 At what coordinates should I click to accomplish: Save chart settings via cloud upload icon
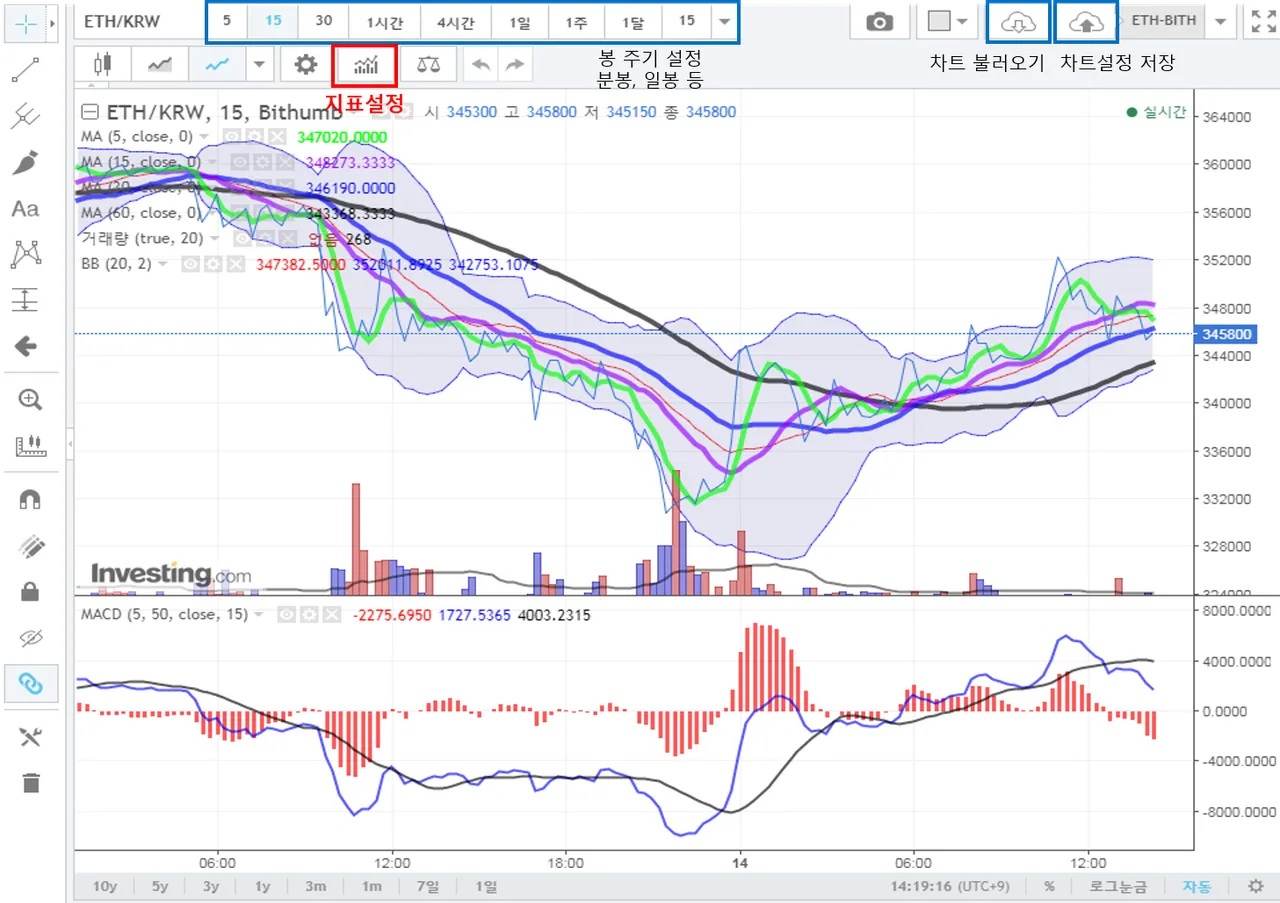point(1086,22)
